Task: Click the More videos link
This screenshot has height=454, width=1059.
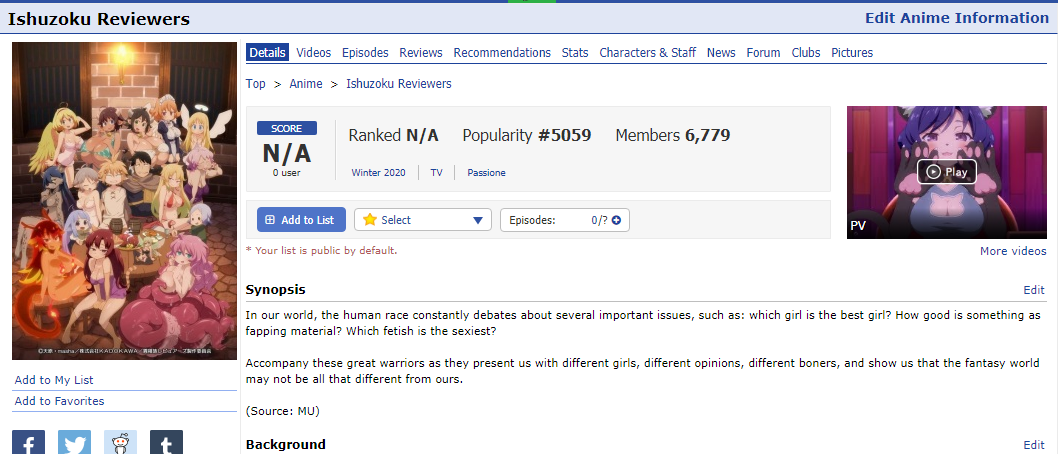Action: pyautogui.click(x=1013, y=251)
